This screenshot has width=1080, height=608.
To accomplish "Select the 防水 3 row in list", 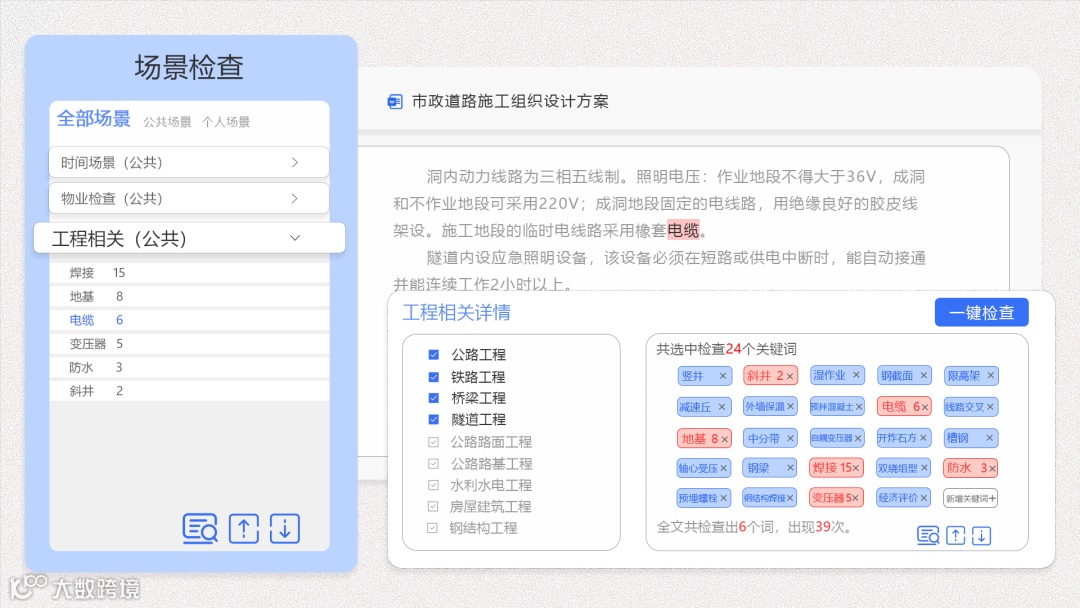I will pyautogui.click(x=189, y=368).
